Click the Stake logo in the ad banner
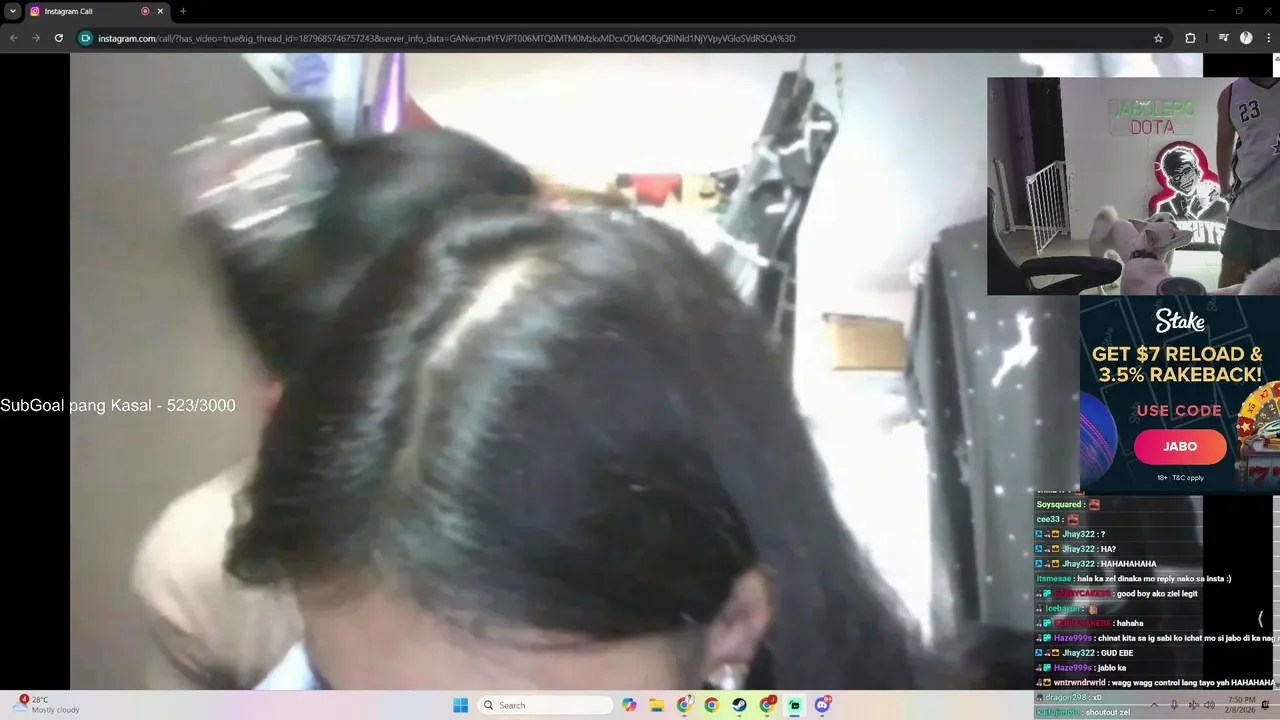The image size is (1280, 720). 1180,320
